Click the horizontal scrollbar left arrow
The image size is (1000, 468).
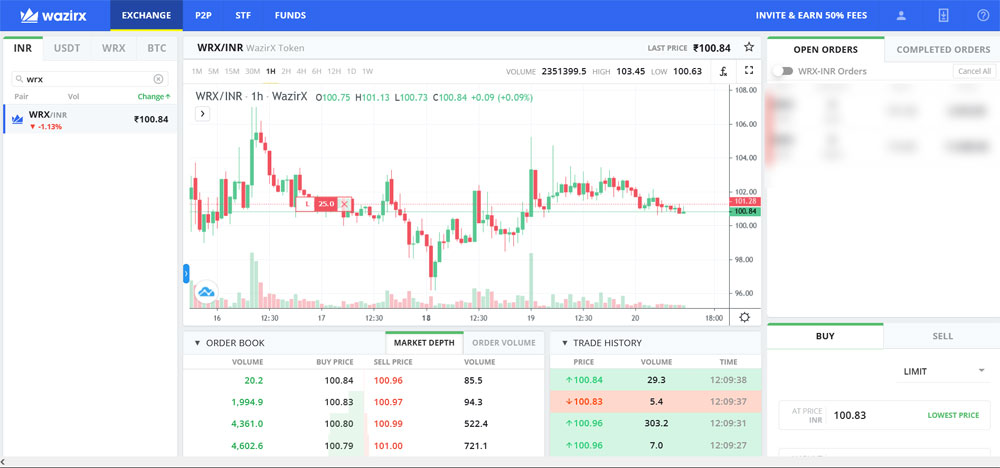pos(4,462)
